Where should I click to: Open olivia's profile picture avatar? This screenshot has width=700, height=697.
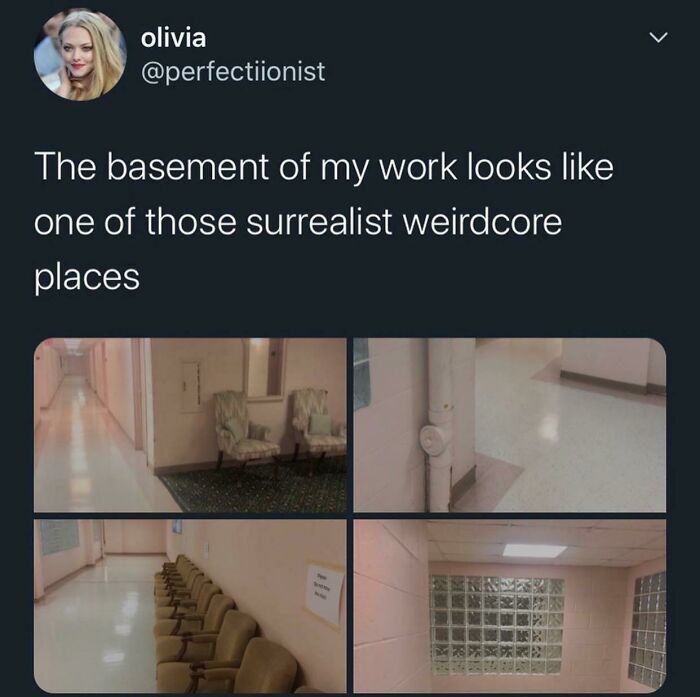click(x=80, y=54)
